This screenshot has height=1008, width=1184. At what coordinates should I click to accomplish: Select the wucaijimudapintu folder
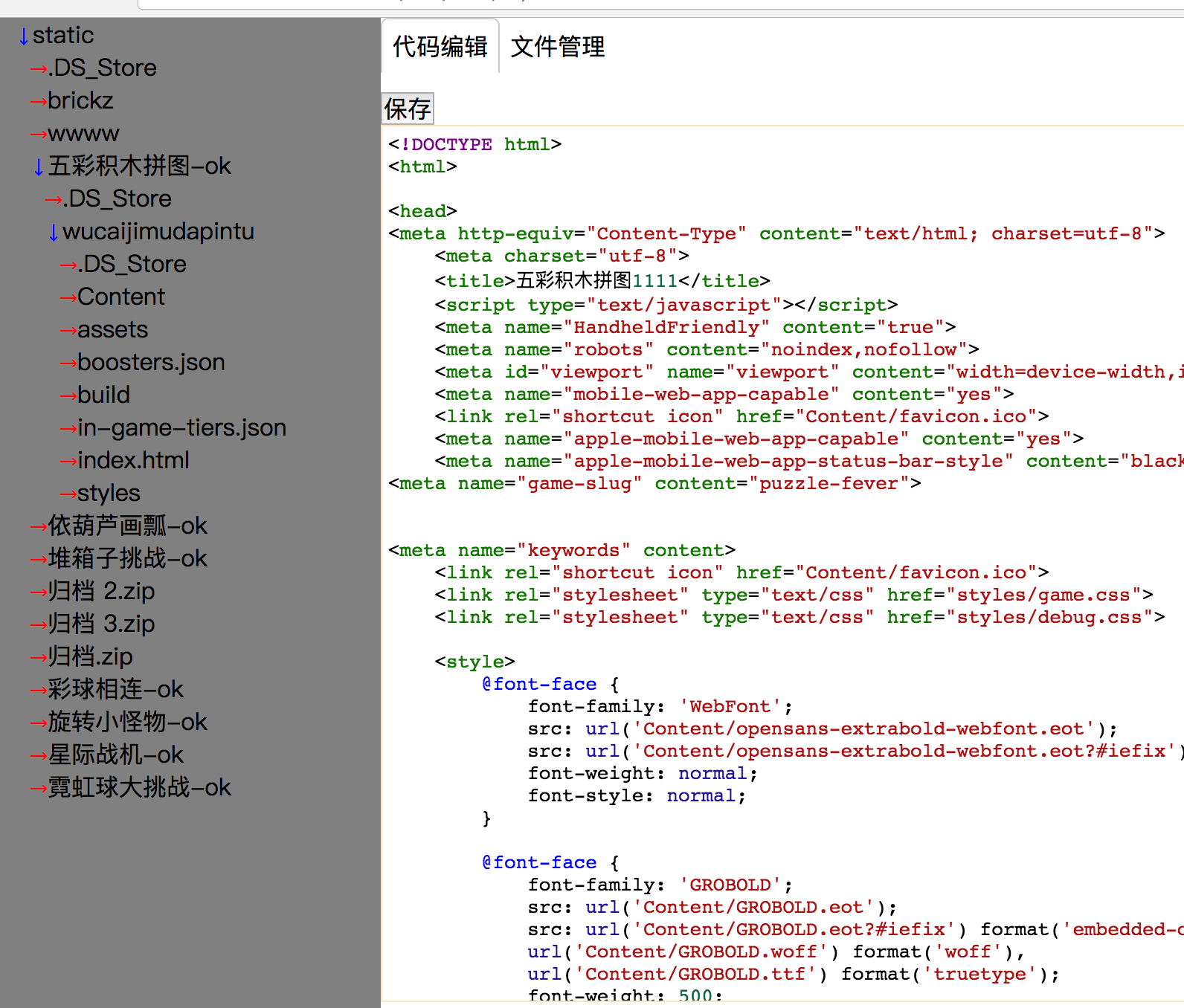(x=158, y=232)
